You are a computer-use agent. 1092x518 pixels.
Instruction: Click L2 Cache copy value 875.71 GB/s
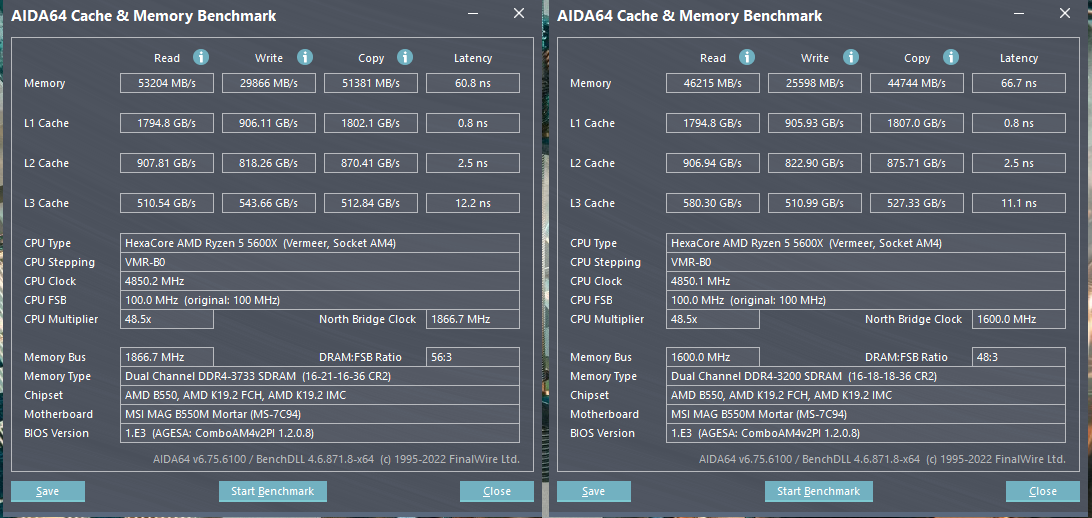coord(916,163)
